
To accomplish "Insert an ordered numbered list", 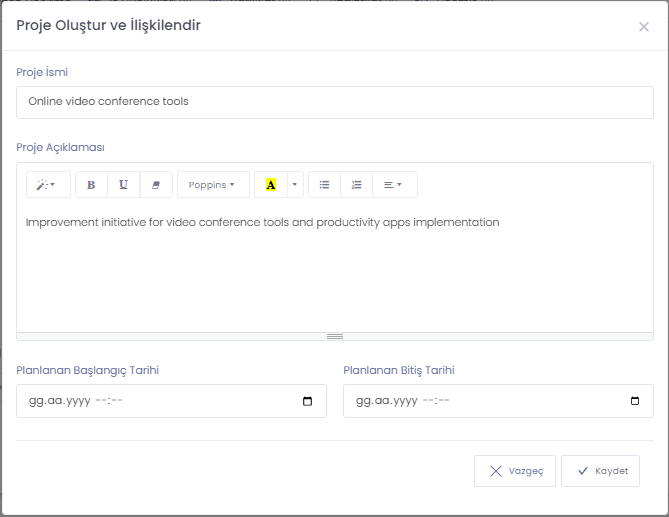I will point(357,185).
